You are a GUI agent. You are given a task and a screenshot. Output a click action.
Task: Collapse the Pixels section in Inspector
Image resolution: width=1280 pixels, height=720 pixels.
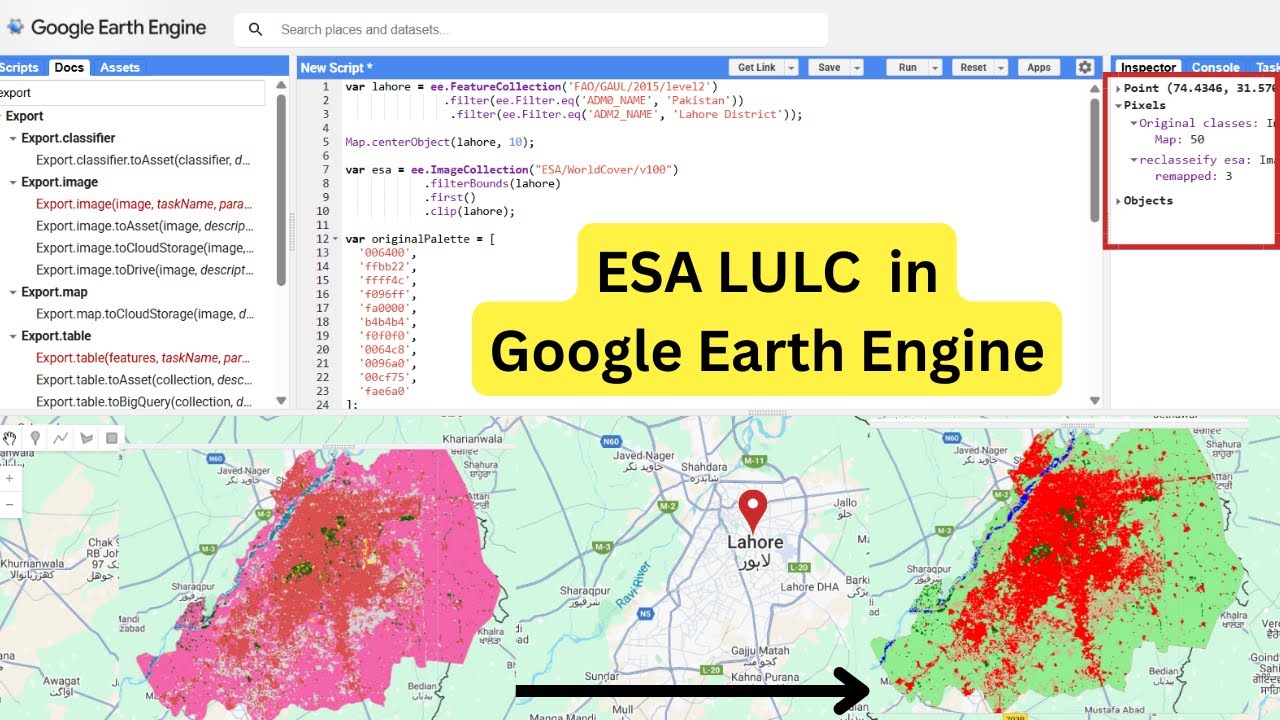(x=1119, y=105)
